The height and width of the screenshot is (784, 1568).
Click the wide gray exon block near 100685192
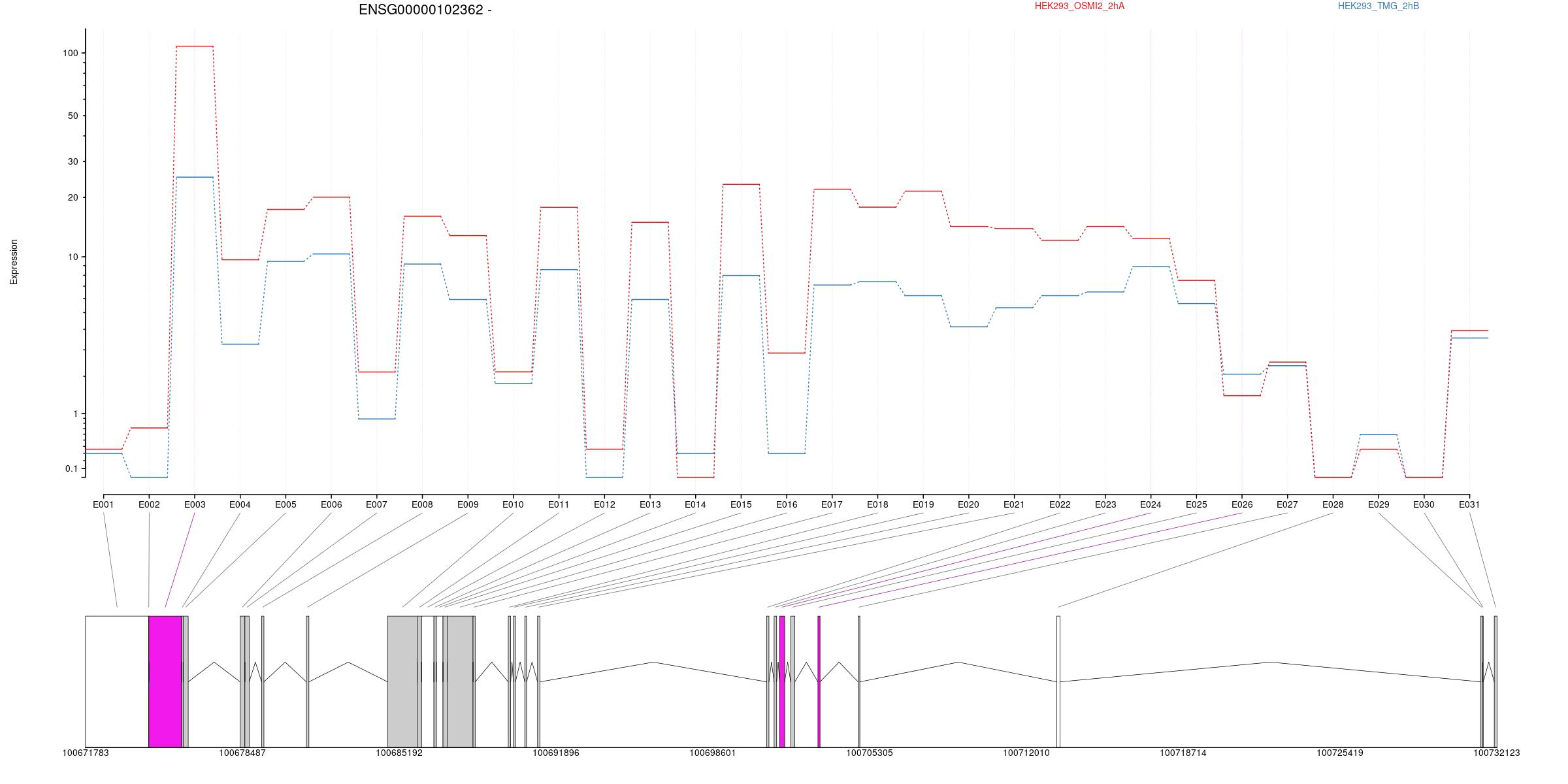[403, 681]
